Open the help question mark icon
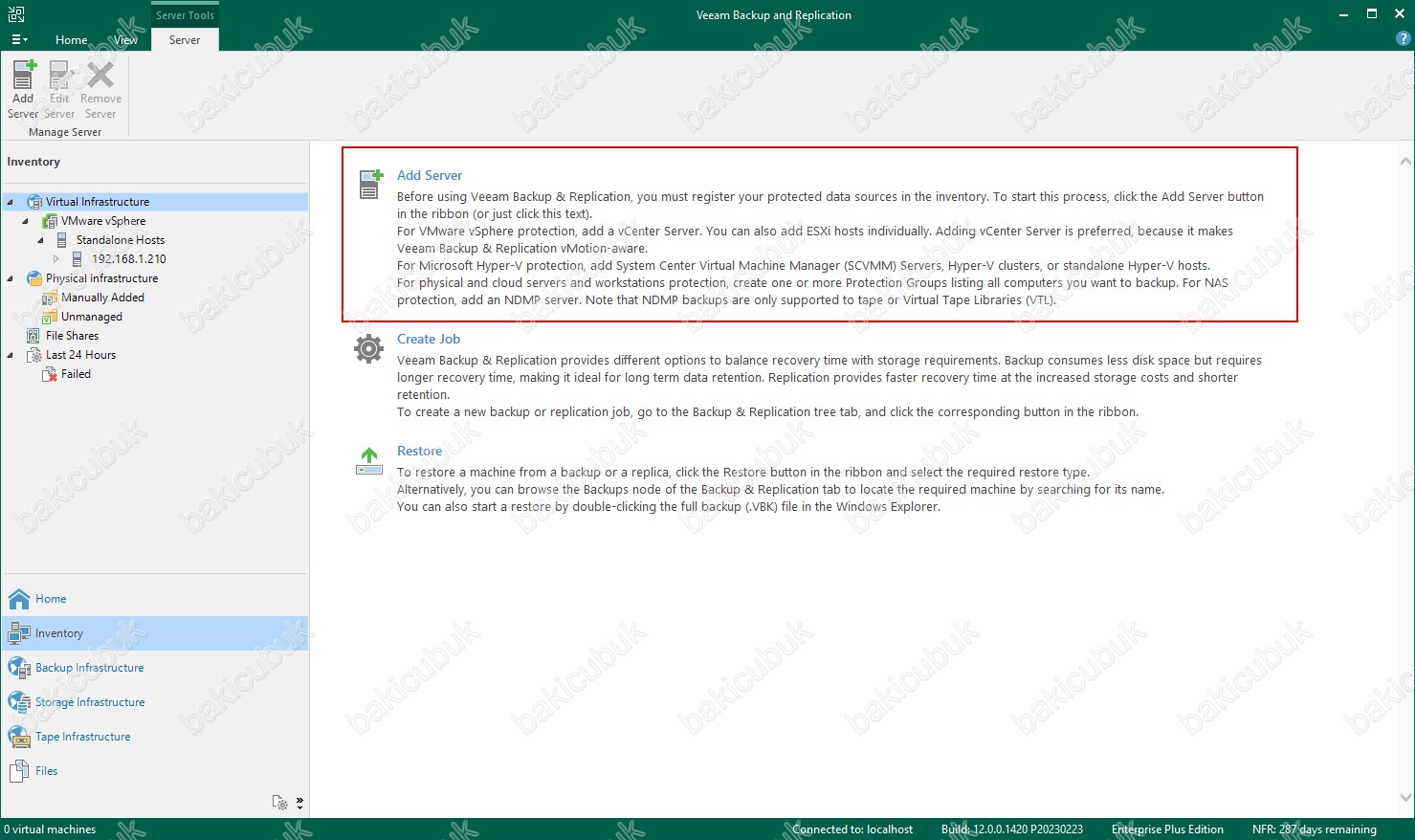1415x840 pixels. [x=1404, y=38]
